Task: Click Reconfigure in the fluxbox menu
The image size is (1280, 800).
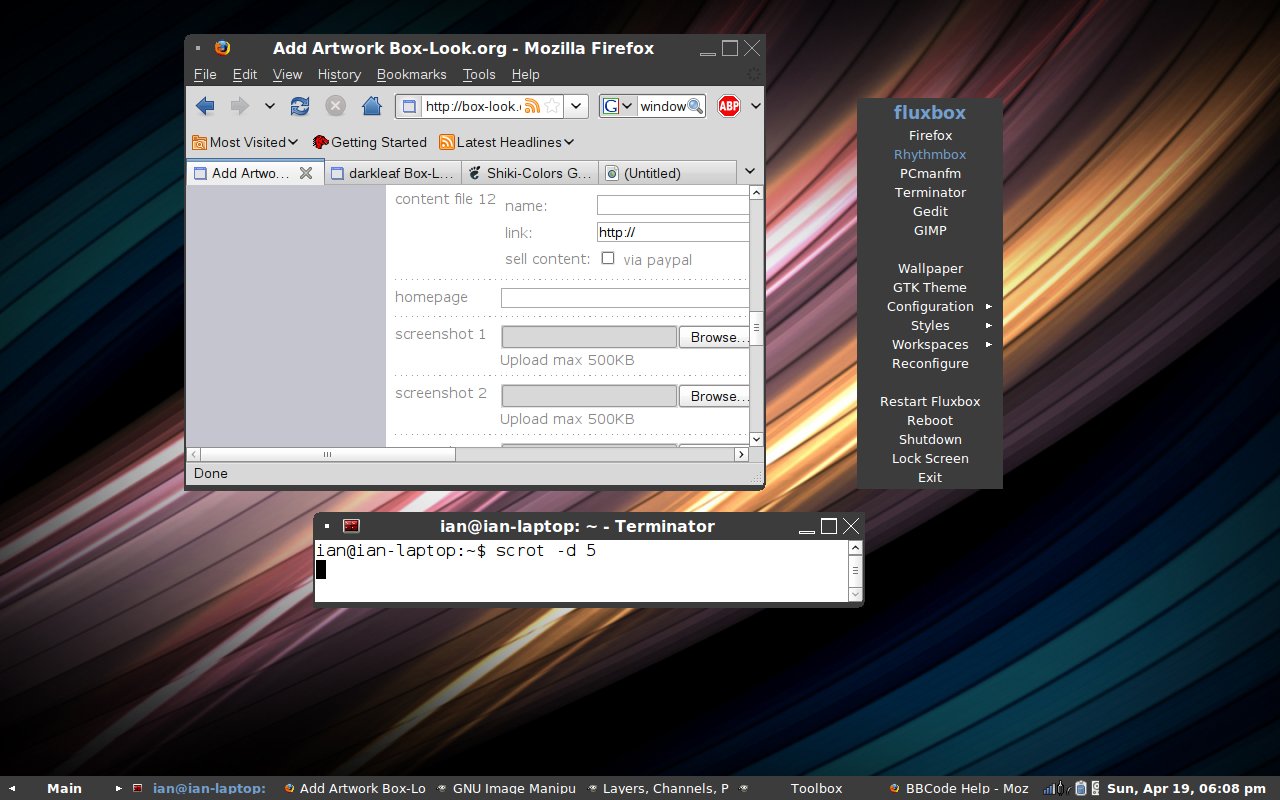Action: (930, 363)
